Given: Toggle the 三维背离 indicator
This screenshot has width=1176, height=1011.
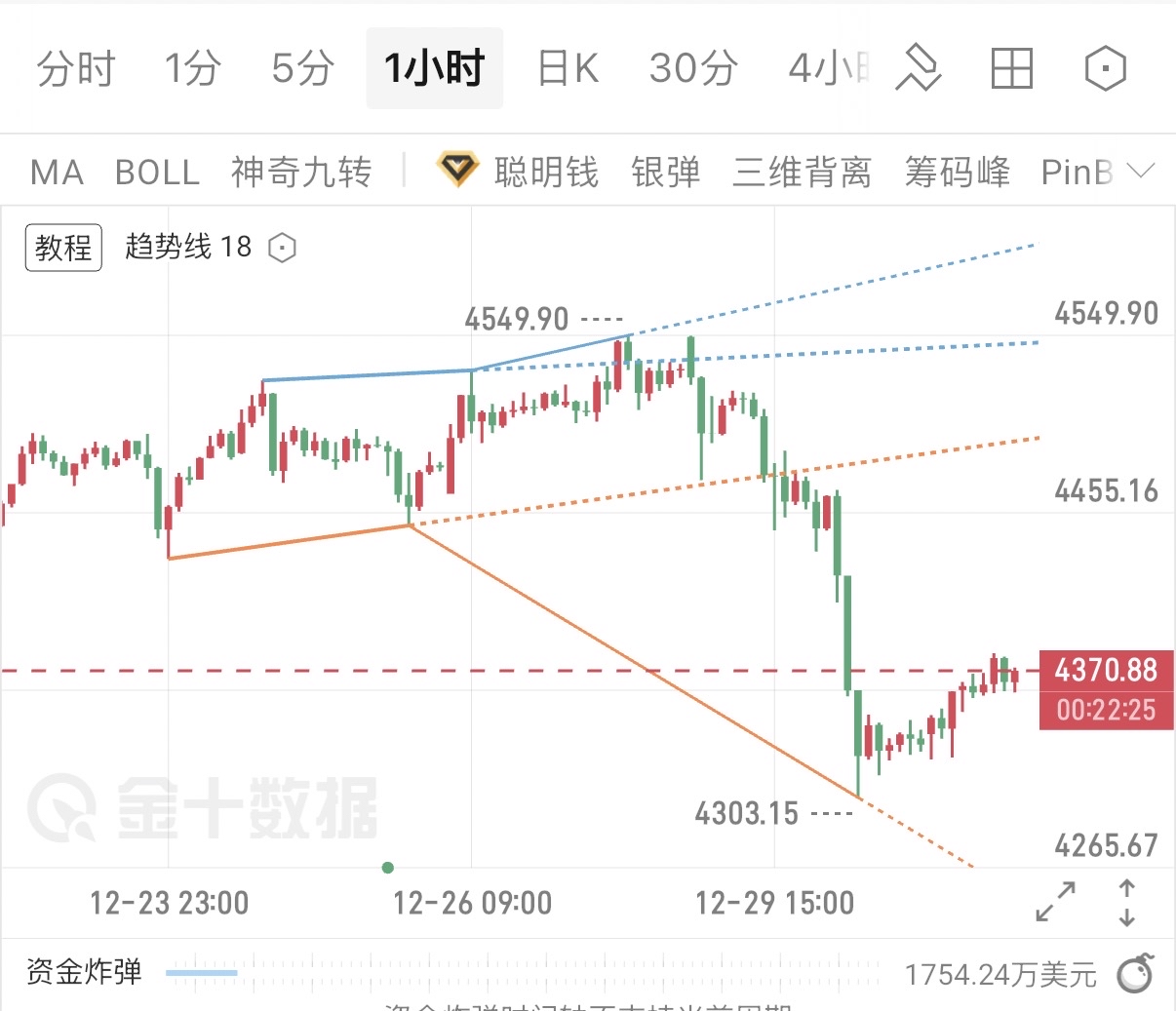Looking at the screenshot, I should [x=801, y=172].
